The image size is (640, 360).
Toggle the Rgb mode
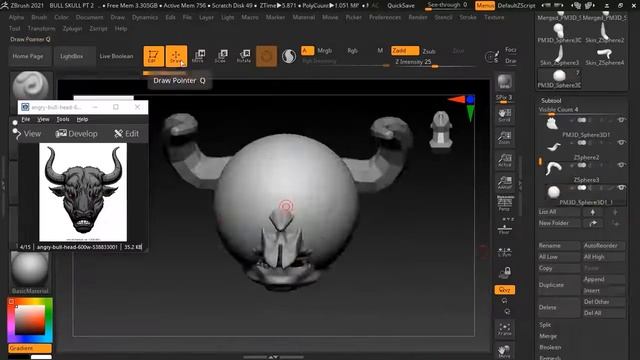pyautogui.click(x=352, y=51)
